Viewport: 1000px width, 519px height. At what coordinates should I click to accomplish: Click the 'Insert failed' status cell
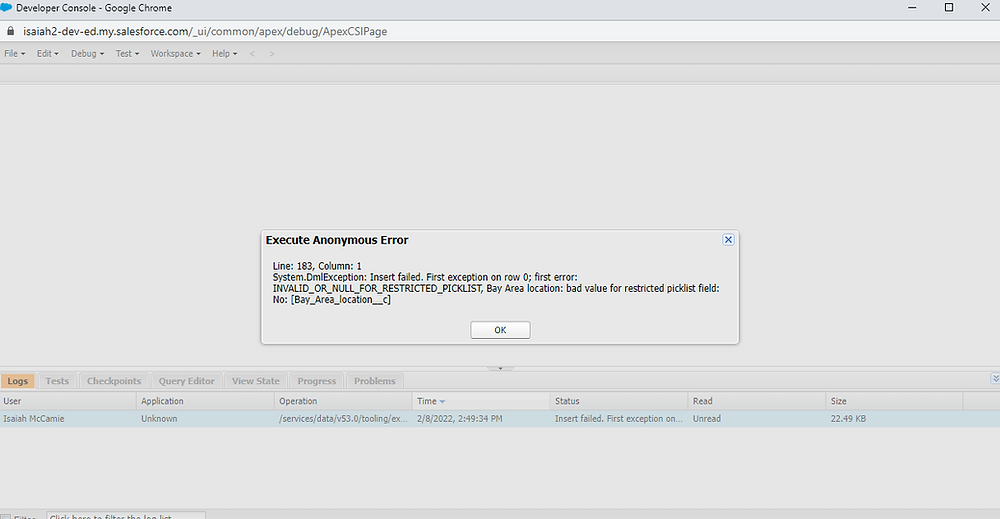click(x=619, y=419)
